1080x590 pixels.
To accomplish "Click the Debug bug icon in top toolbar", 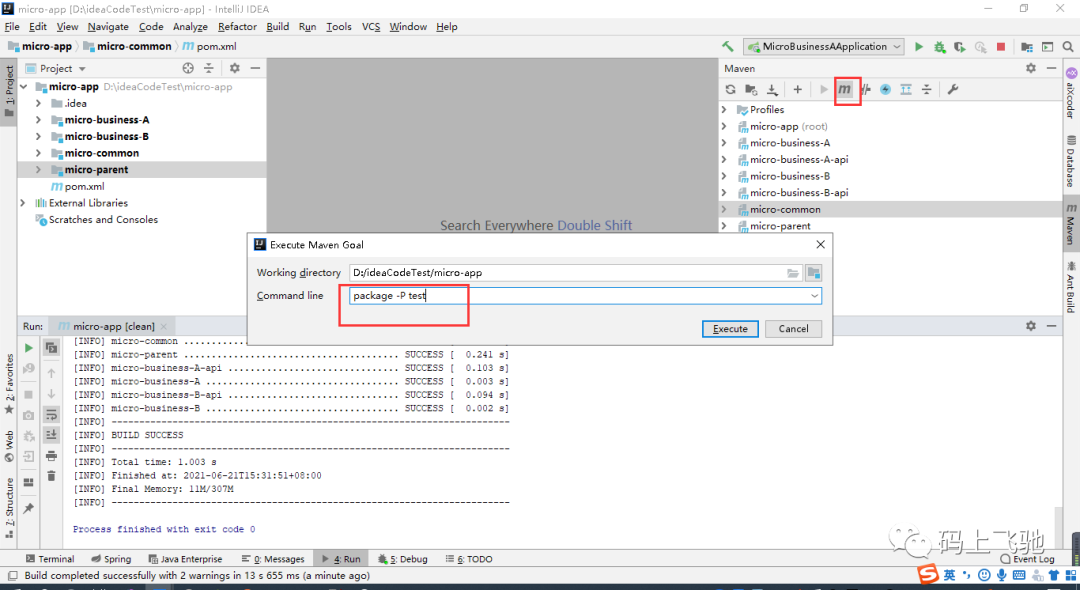I will pos(939,47).
